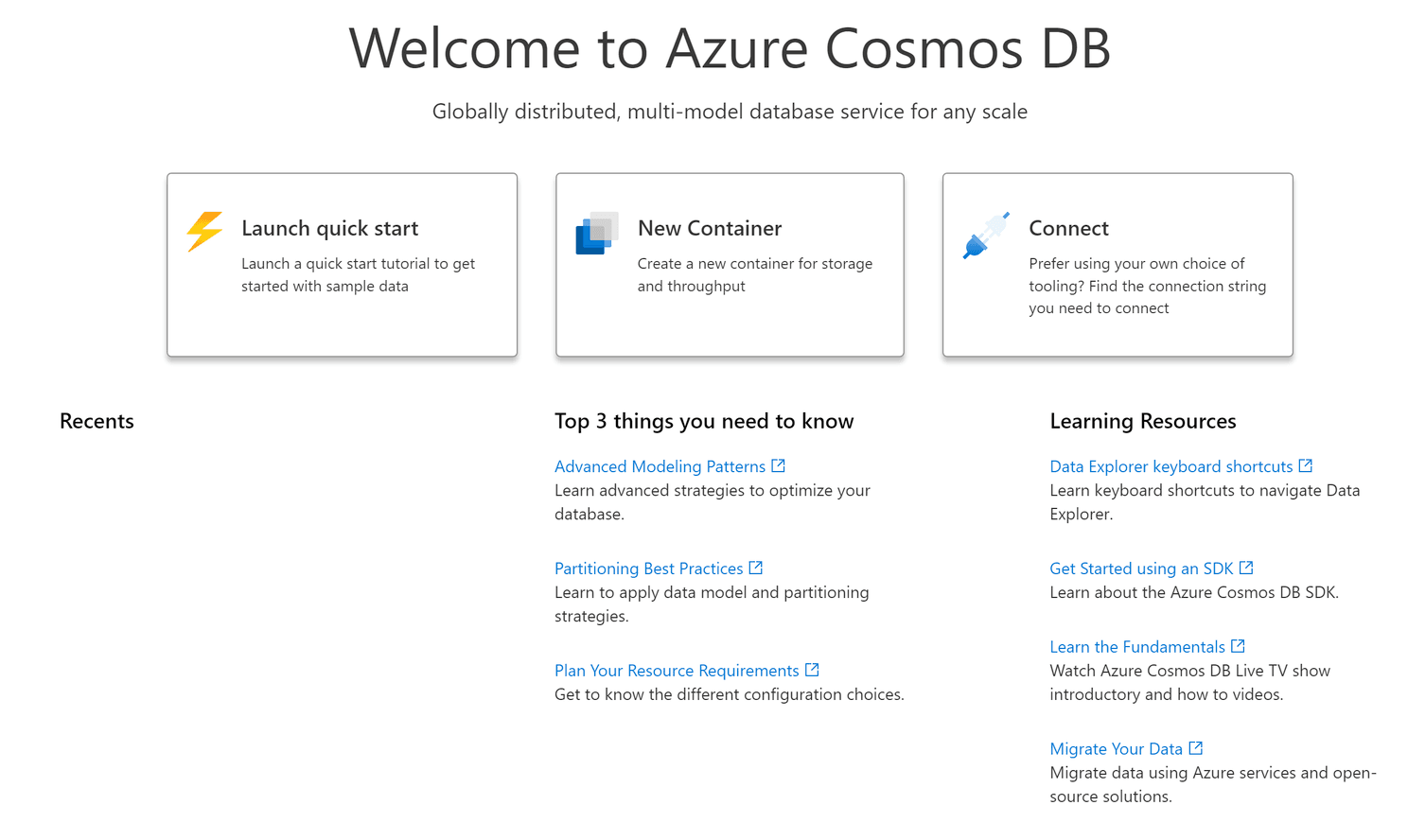The height and width of the screenshot is (840, 1408).
Task: Click the Connect plug icon
Action: click(x=986, y=236)
